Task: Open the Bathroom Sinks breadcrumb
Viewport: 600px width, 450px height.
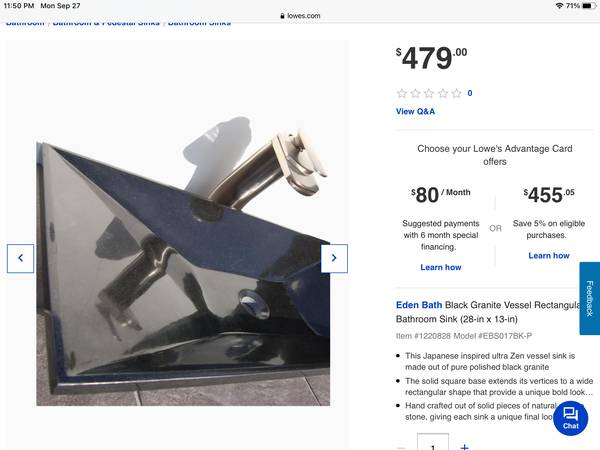Action: coord(199,23)
